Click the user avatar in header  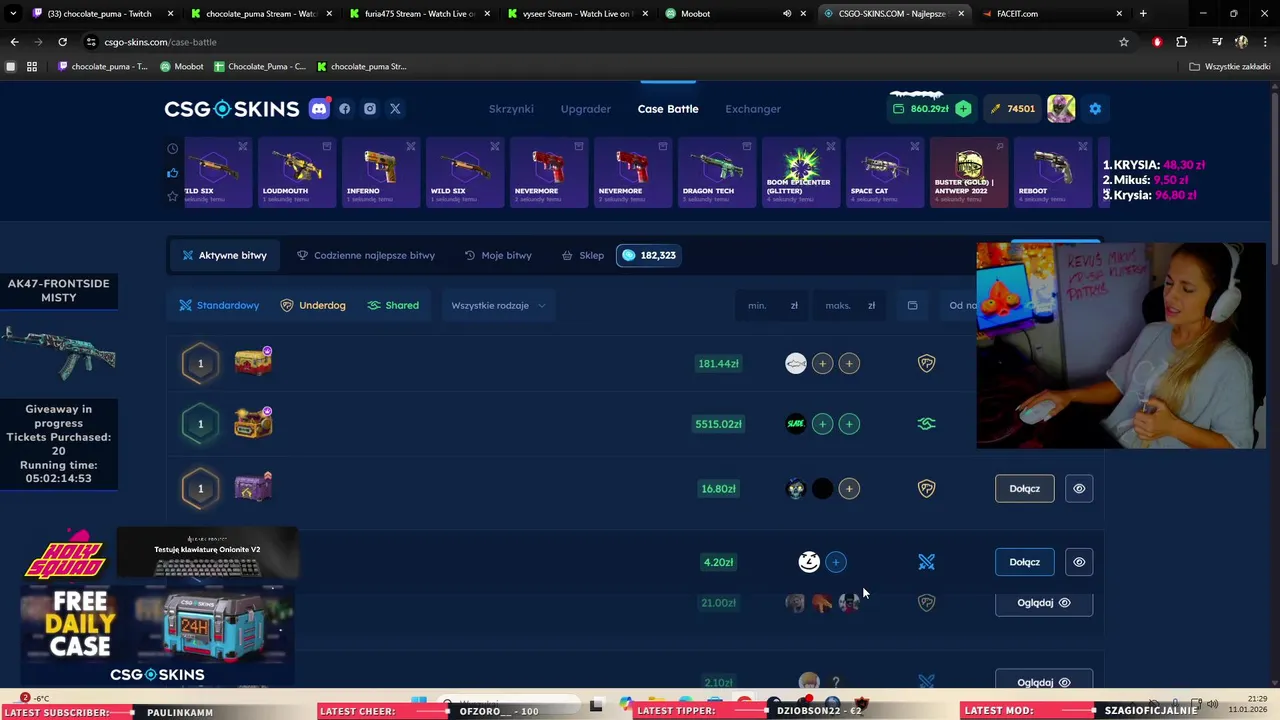click(x=1061, y=108)
